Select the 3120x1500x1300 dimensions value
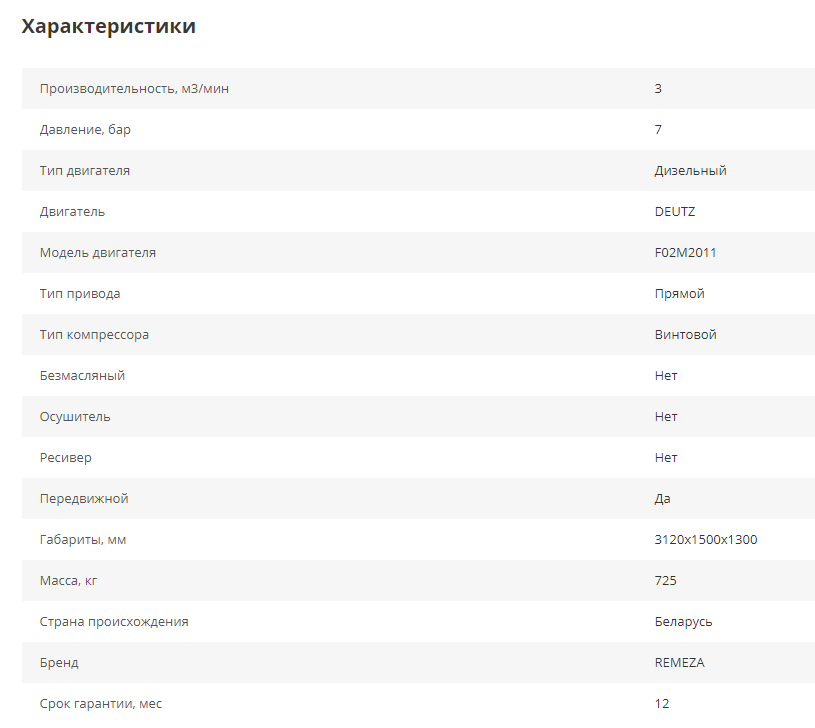 tap(706, 540)
